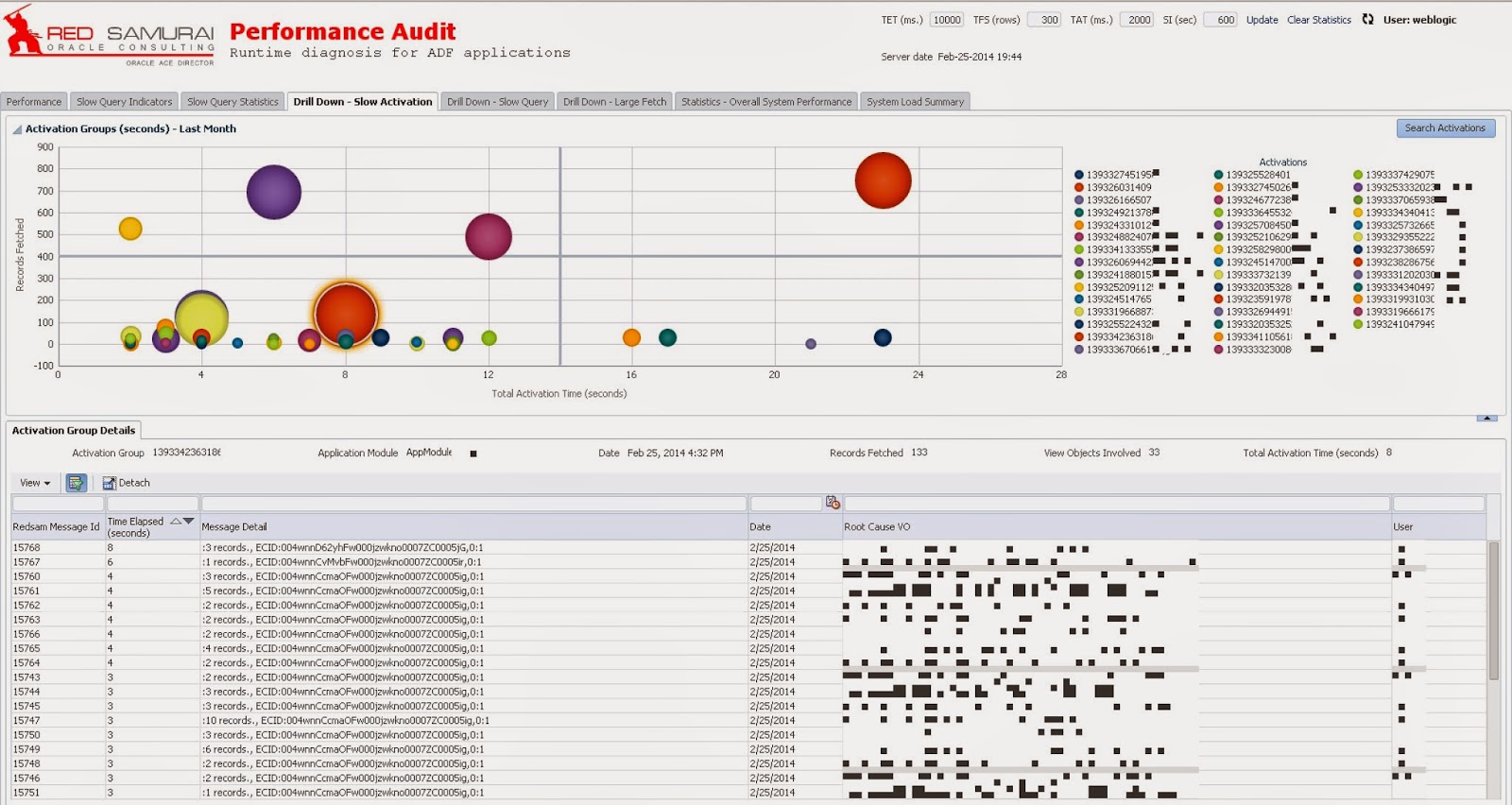Click the purple bubble in the chart
The image size is (1512, 805).
tap(274, 192)
